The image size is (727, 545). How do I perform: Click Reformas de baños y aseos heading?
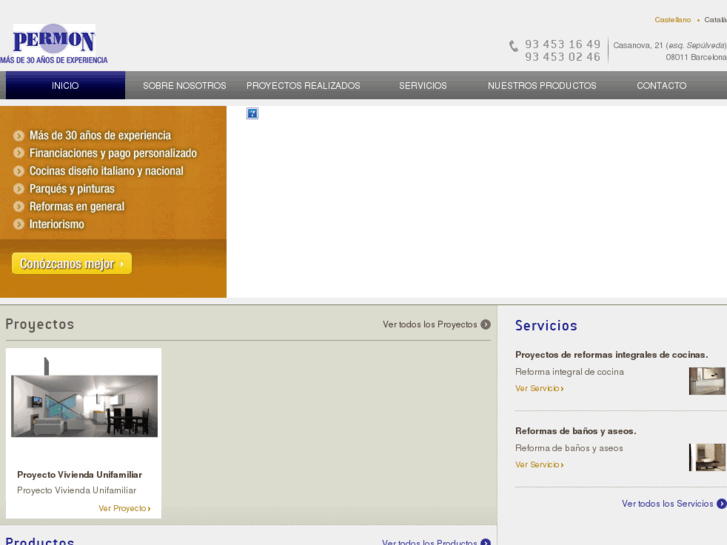coord(575,431)
